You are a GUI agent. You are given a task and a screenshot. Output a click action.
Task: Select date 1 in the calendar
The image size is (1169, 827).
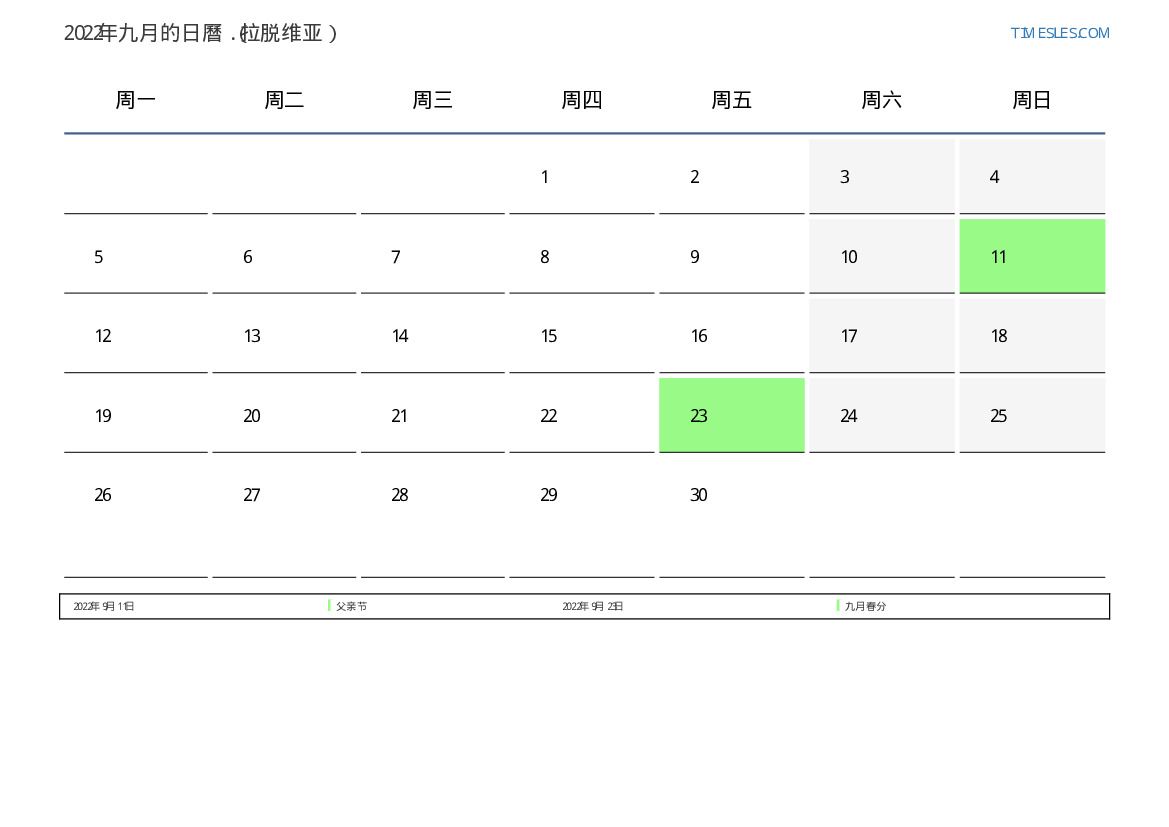(545, 177)
